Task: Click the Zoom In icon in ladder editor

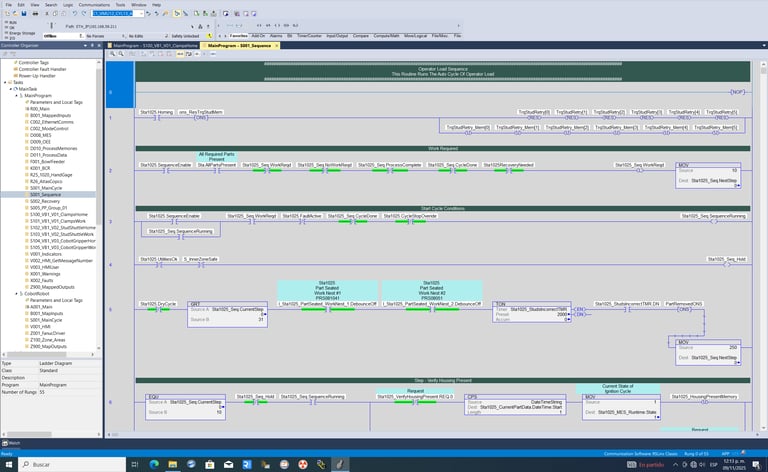Action: click(x=112, y=54)
